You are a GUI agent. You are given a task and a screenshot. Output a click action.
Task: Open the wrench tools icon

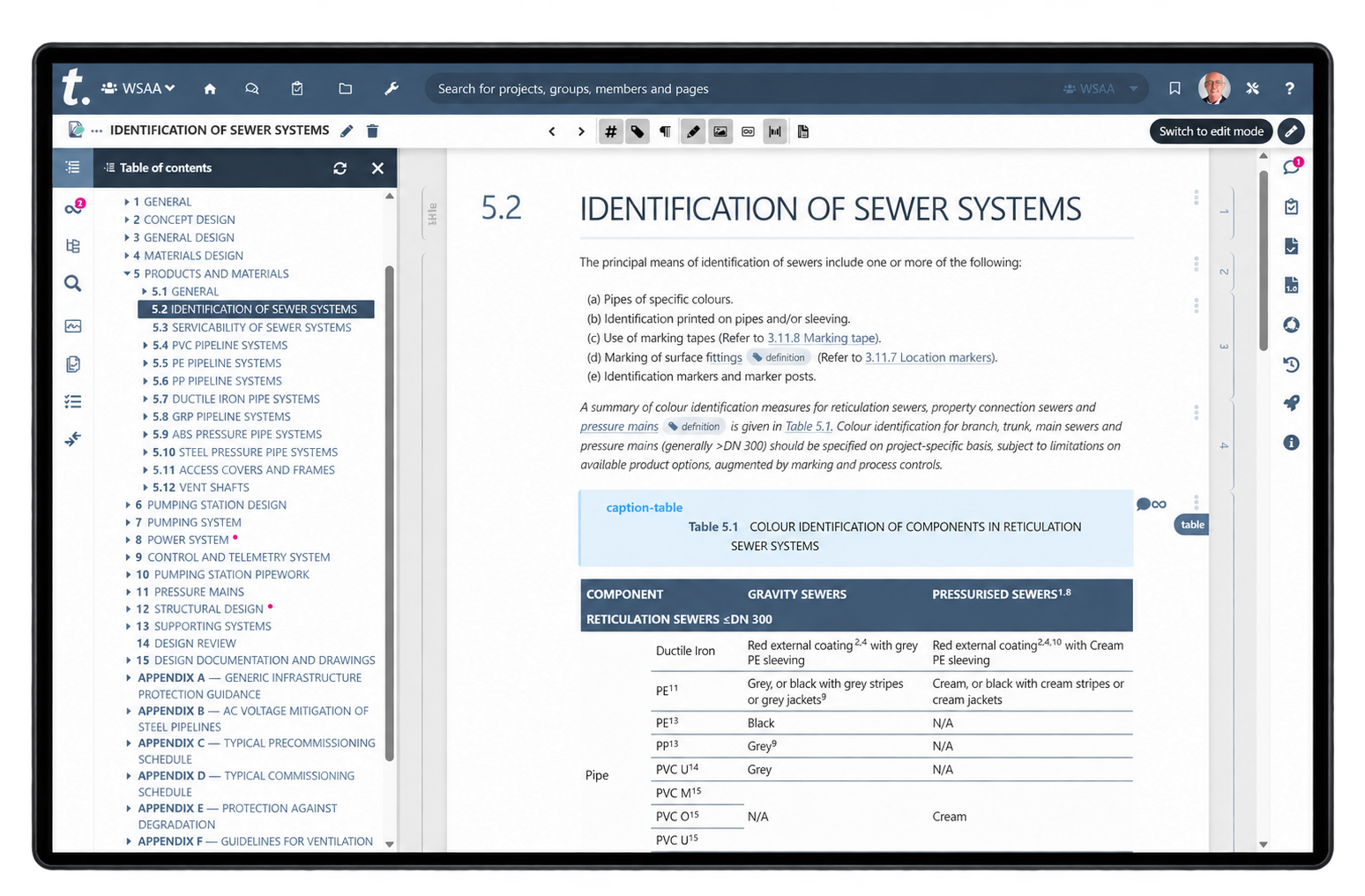392,88
